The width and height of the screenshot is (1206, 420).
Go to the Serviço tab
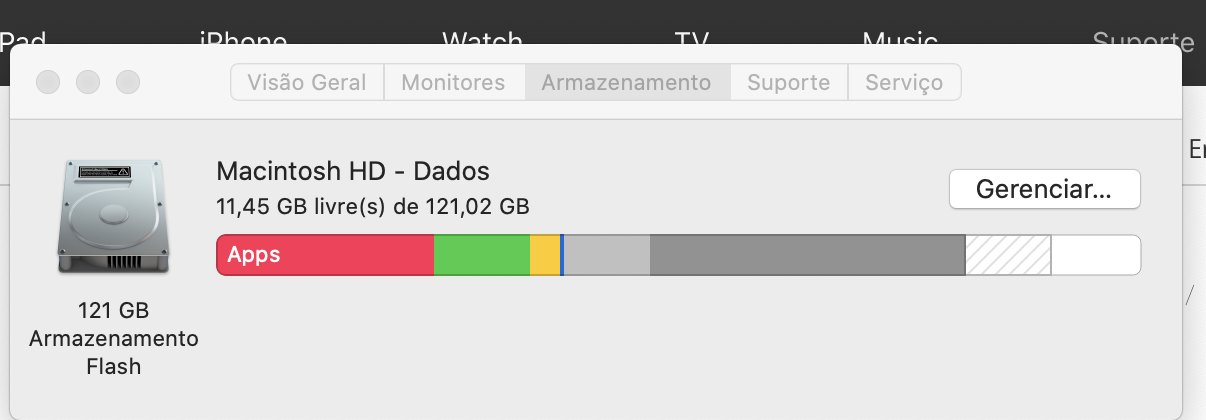(904, 82)
